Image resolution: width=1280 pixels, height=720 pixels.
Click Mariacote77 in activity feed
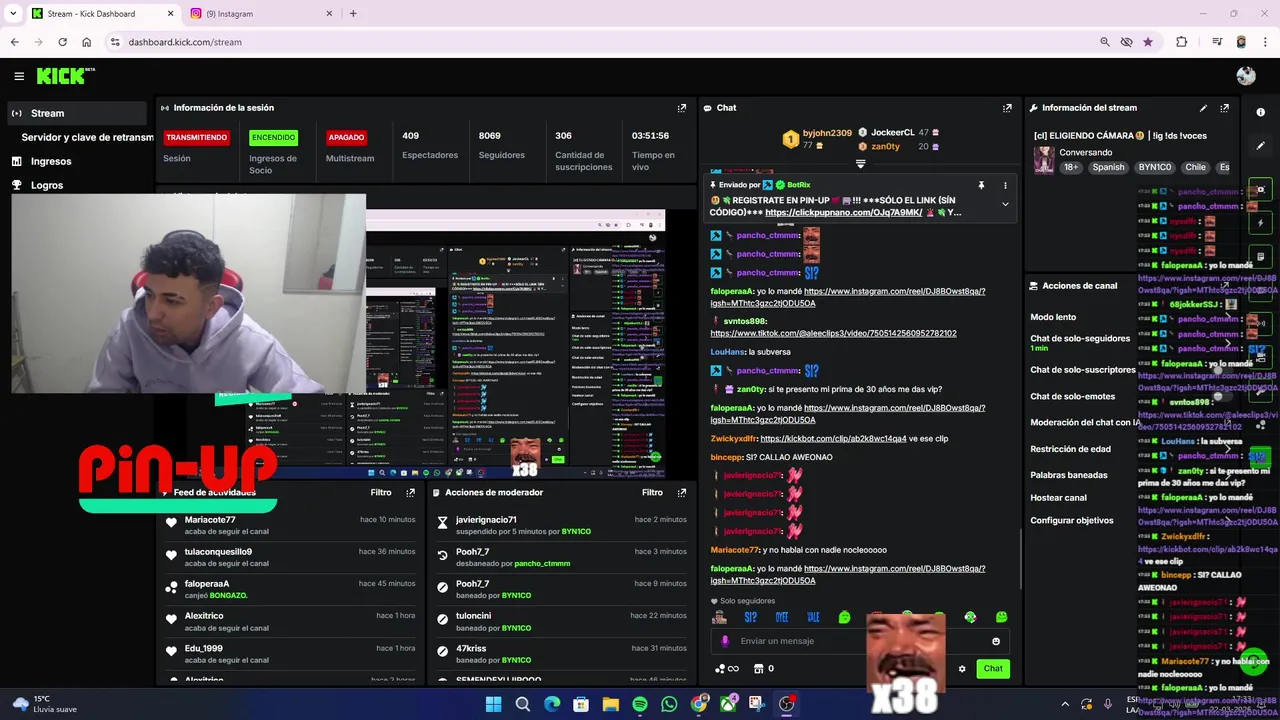click(x=210, y=520)
